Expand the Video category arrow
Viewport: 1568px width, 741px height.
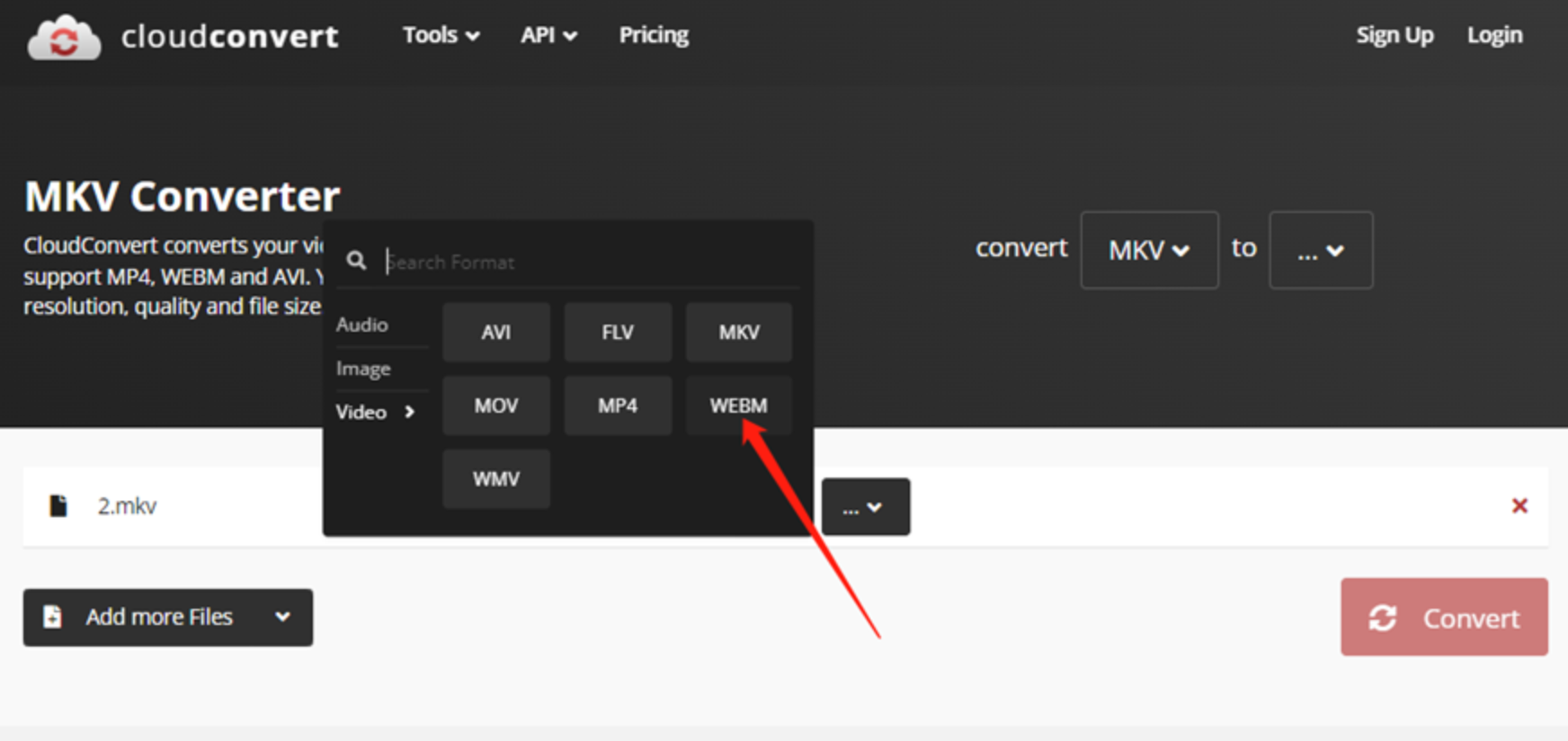410,412
